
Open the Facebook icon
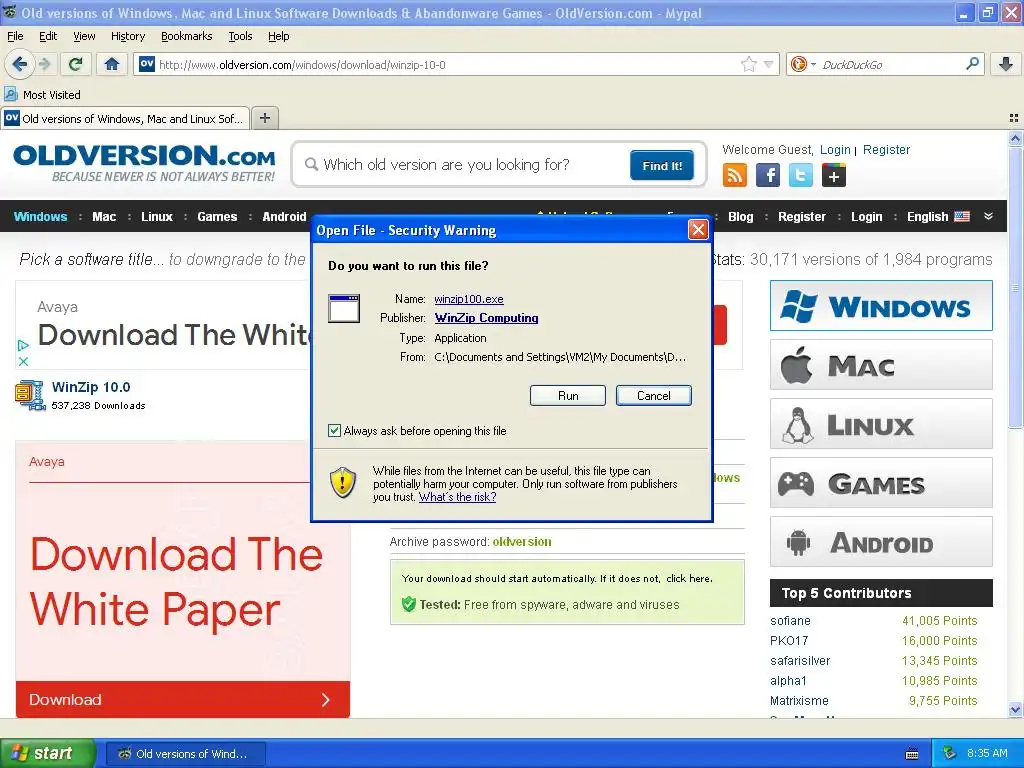click(768, 175)
